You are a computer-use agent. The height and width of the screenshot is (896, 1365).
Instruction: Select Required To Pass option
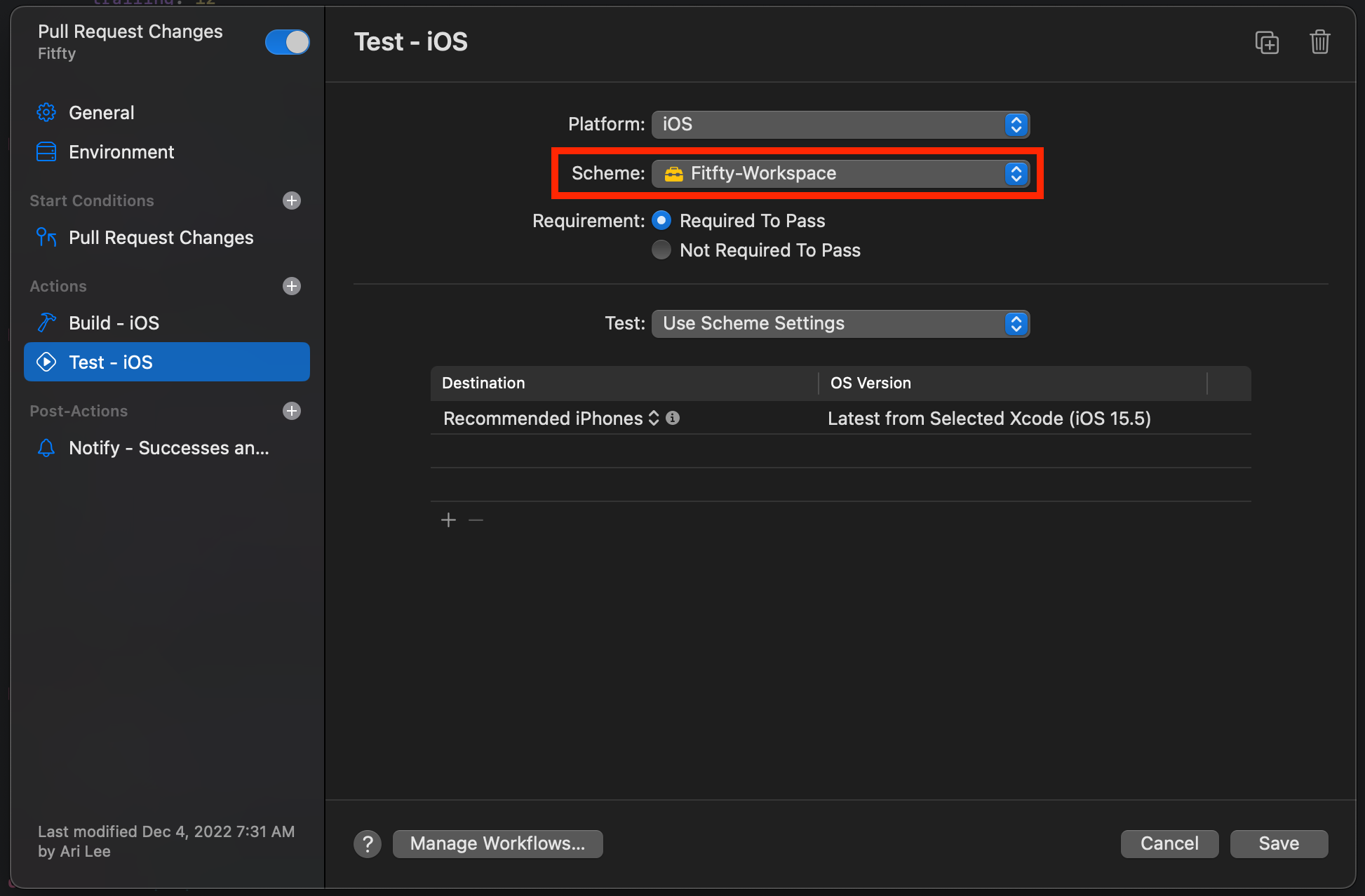coord(661,221)
